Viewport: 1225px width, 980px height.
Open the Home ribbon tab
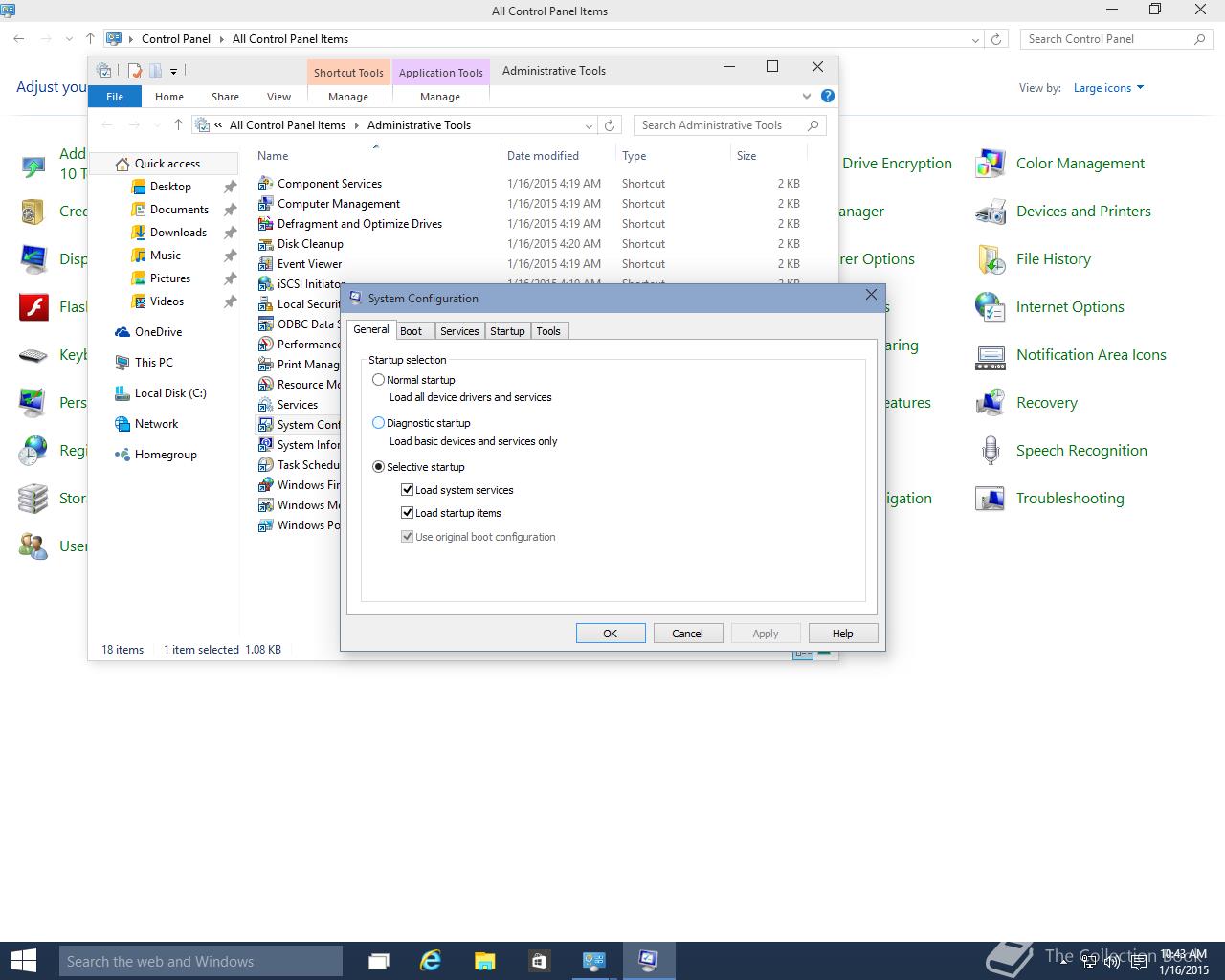(x=169, y=97)
